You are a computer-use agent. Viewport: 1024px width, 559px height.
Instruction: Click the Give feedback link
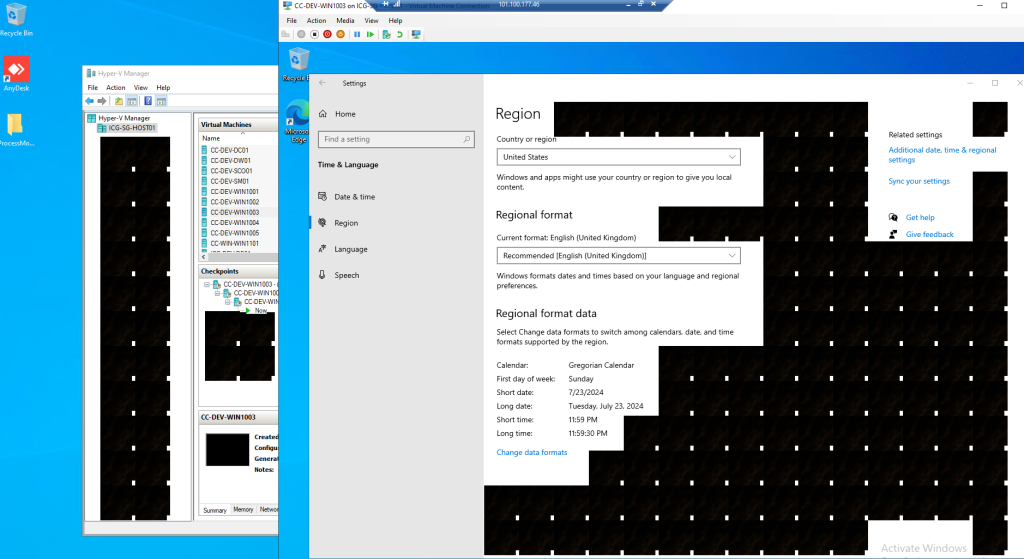pos(929,234)
